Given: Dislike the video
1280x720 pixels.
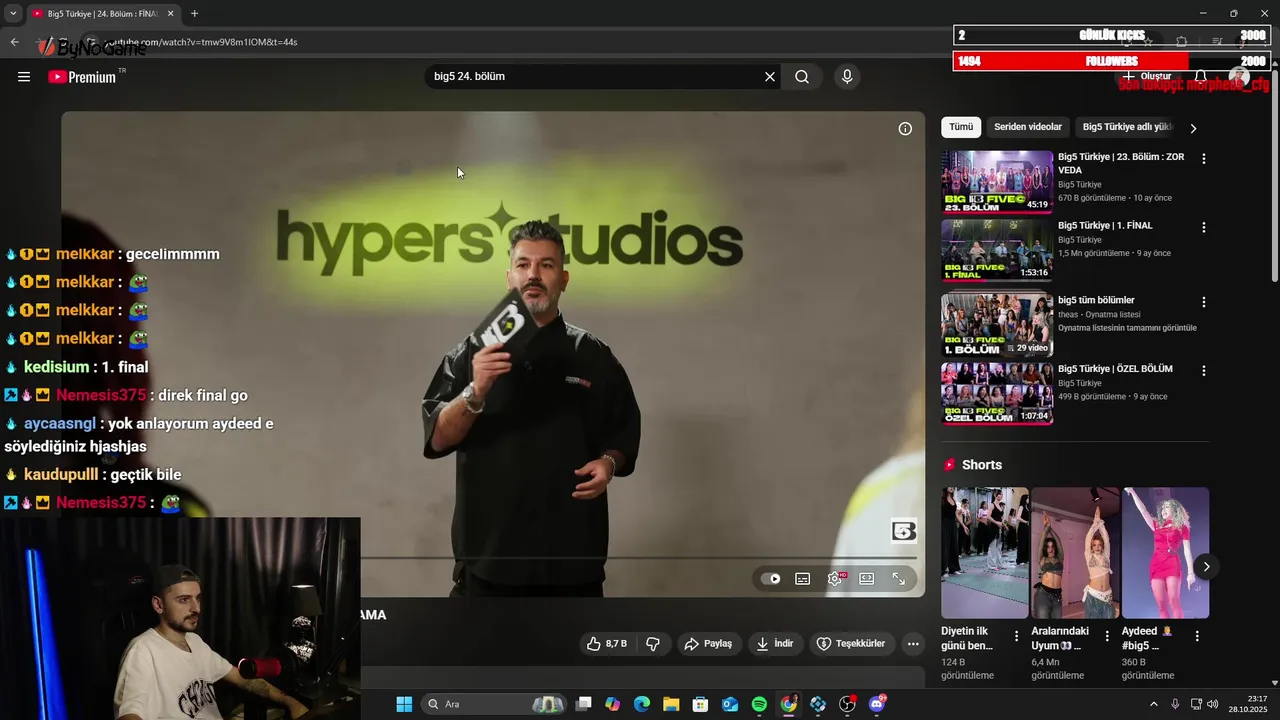Looking at the screenshot, I should pyautogui.click(x=653, y=644).
